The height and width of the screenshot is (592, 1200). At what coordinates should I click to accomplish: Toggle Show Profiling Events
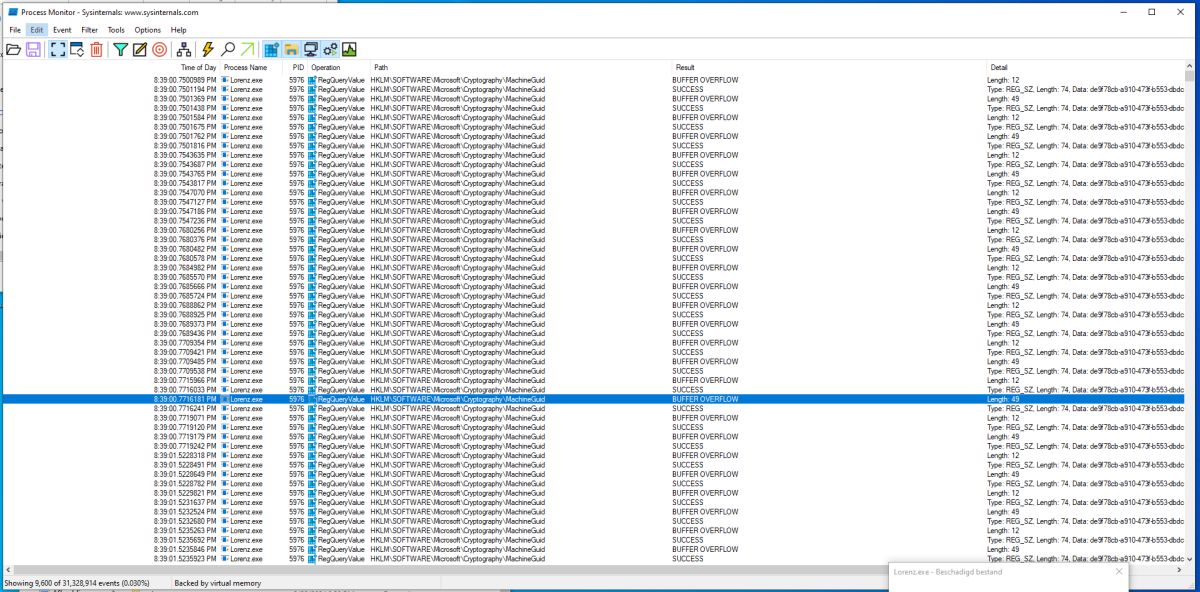[x=349, y=49]
